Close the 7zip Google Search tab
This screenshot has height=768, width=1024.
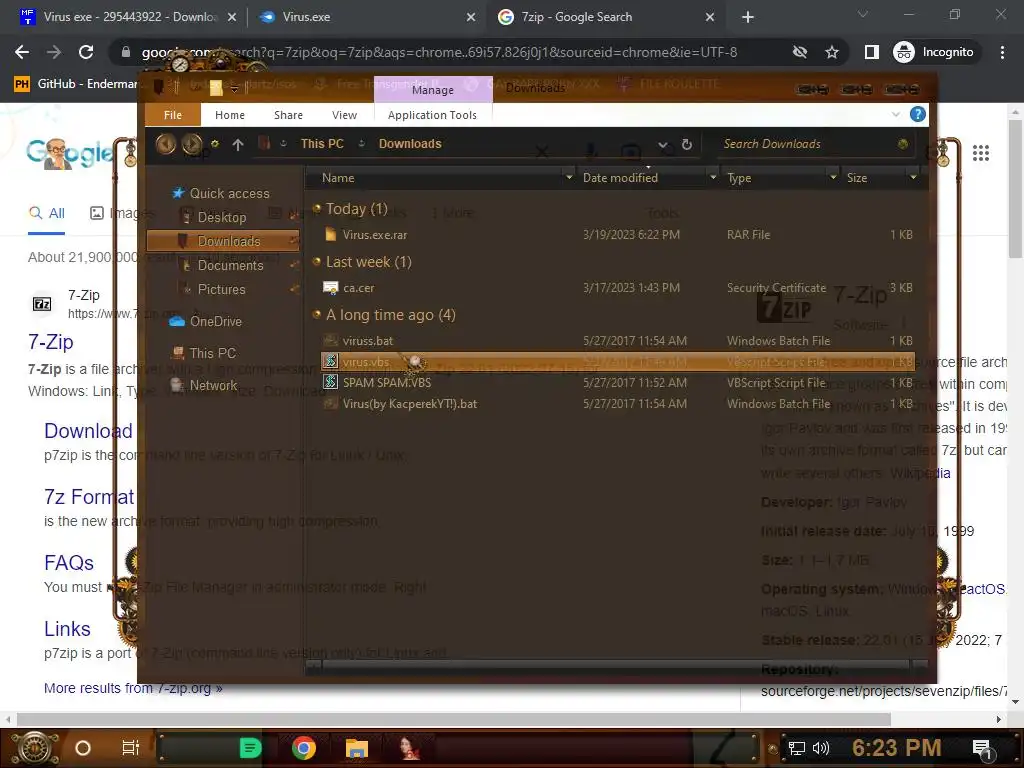tap(710, 18)
